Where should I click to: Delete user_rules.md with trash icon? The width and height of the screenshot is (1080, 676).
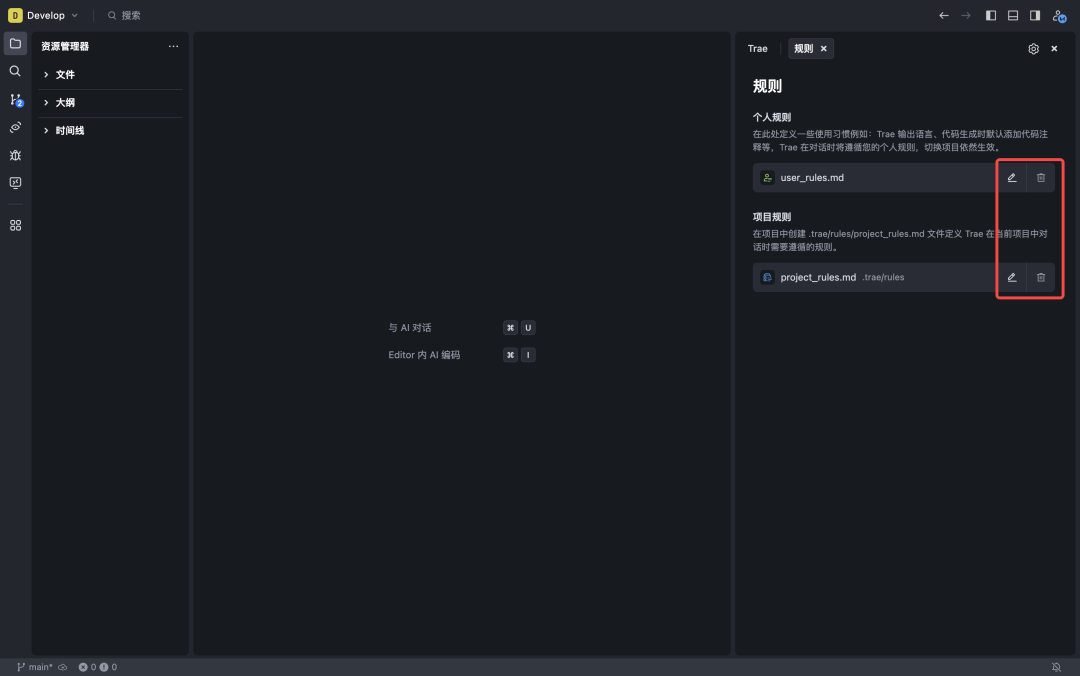pyautogui.click(x=1041, y=178)
